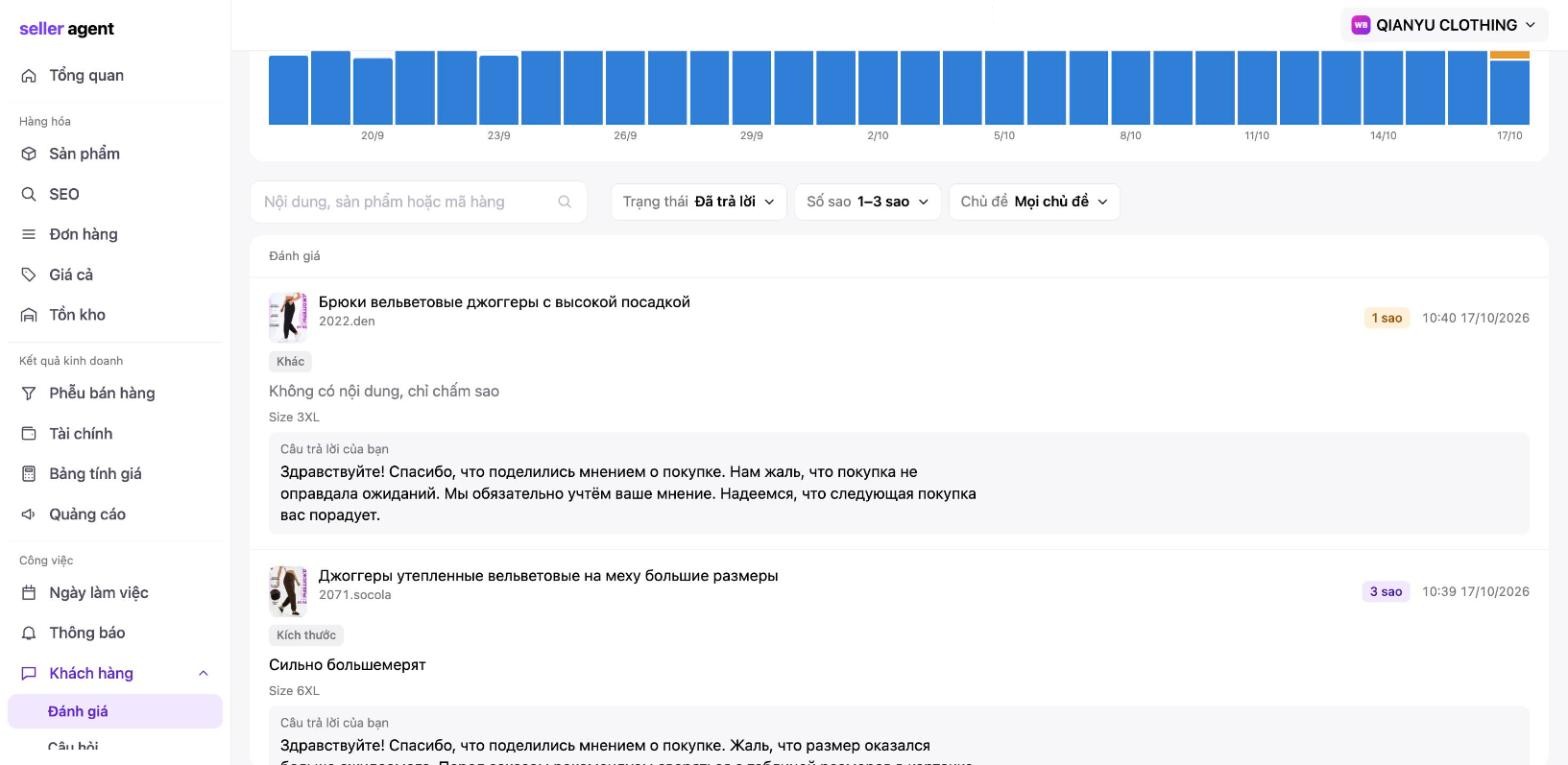
Task: Open product title Джоггеры утепленные вельветовые
Action: (x=548, y=576)
